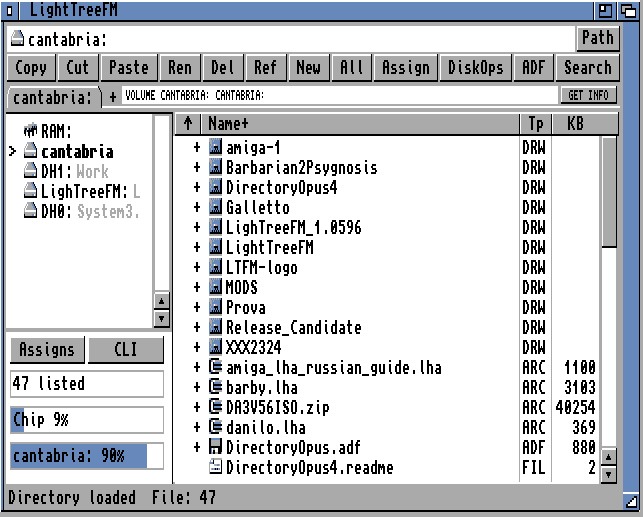The height and width of the screenshot is (517, 643).
Task: Click the file list scroll down arrow
Action: pos(609,475)
